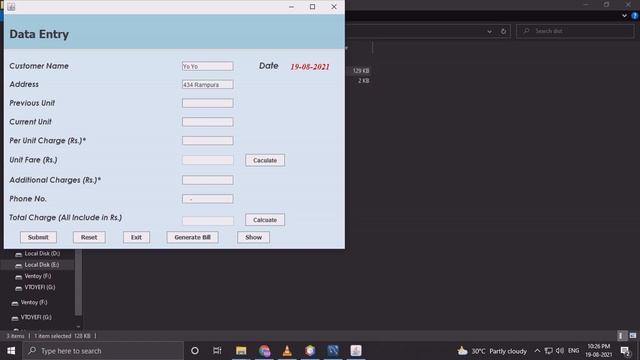
Task: Click the Per Unit Charge field
Action: click(x=207, y=140)
